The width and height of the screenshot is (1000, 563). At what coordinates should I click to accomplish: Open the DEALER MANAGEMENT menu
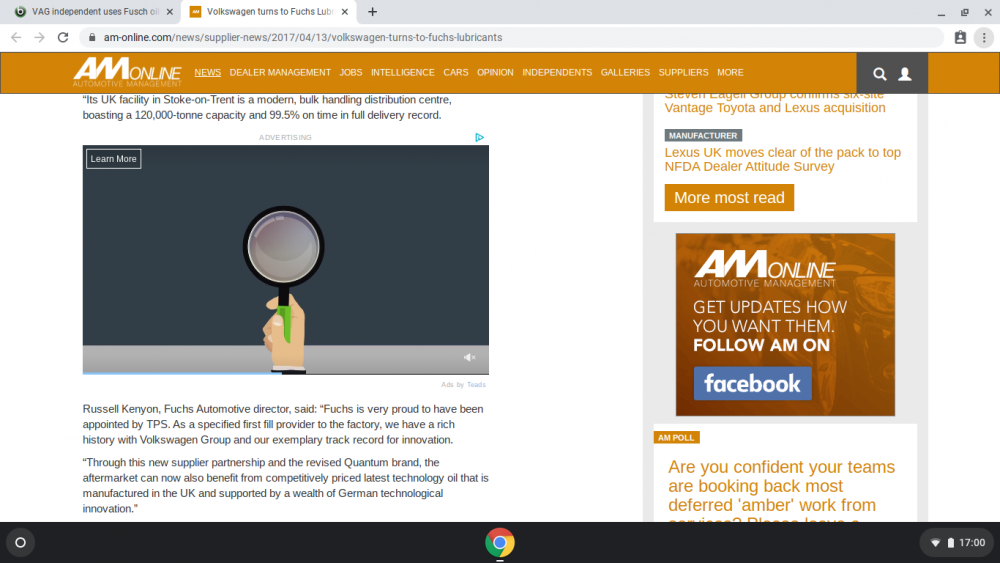tap(280, 73)
